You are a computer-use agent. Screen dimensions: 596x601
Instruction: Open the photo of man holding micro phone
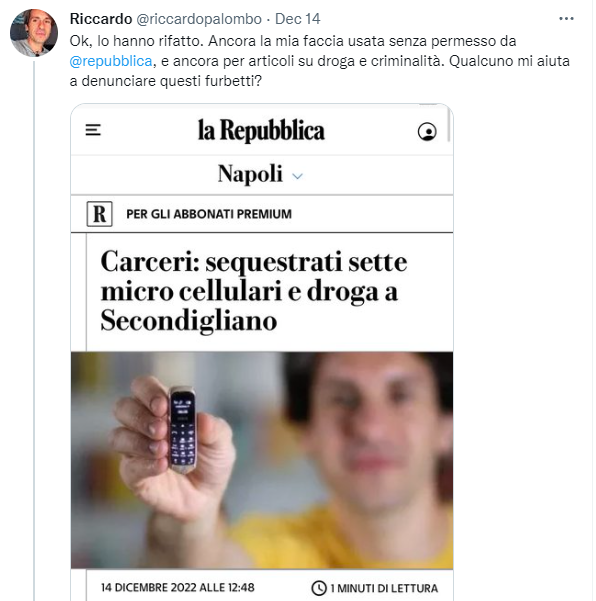pyautogui.click(x=262, y=460)
